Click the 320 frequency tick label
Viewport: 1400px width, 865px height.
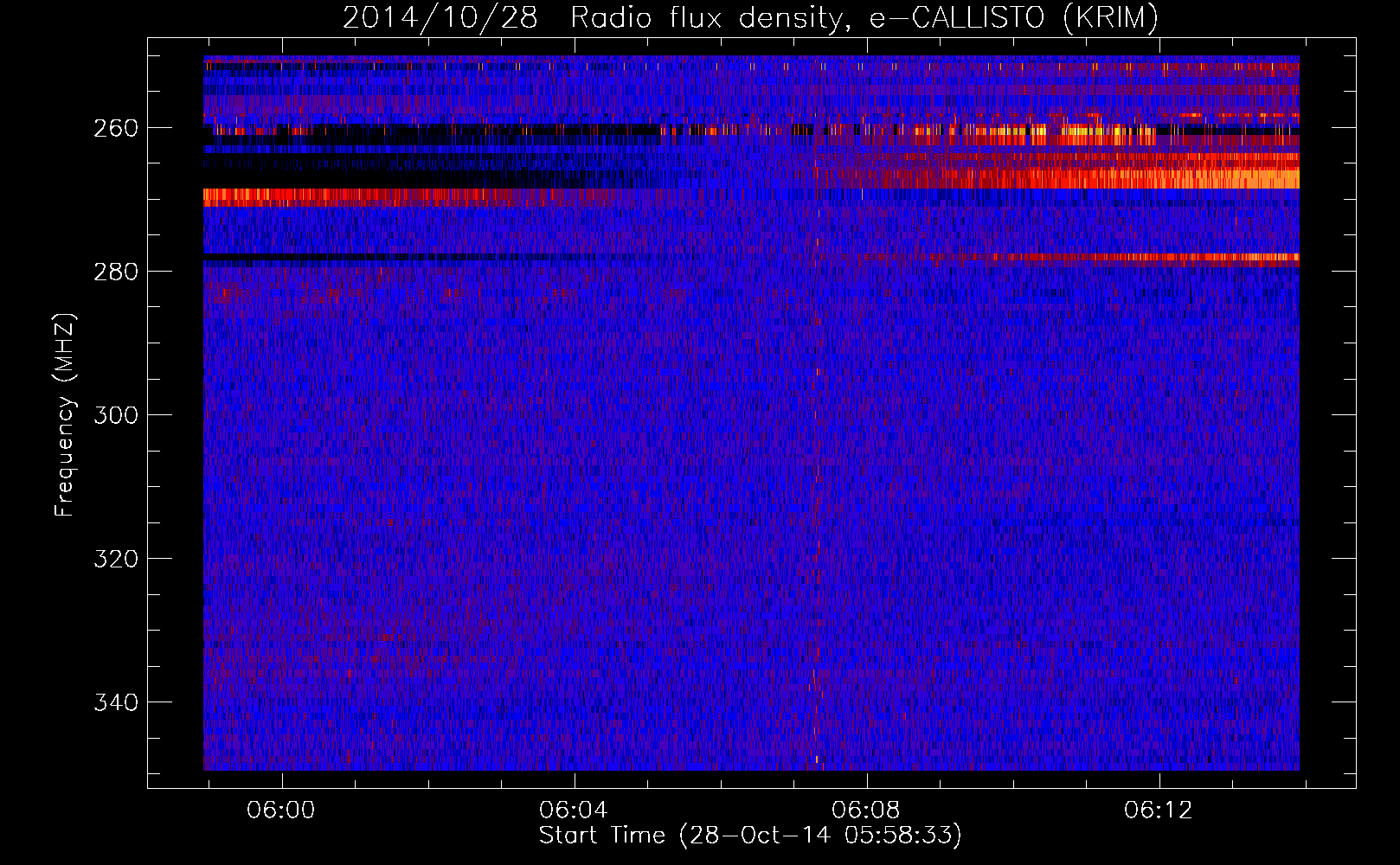116,559
